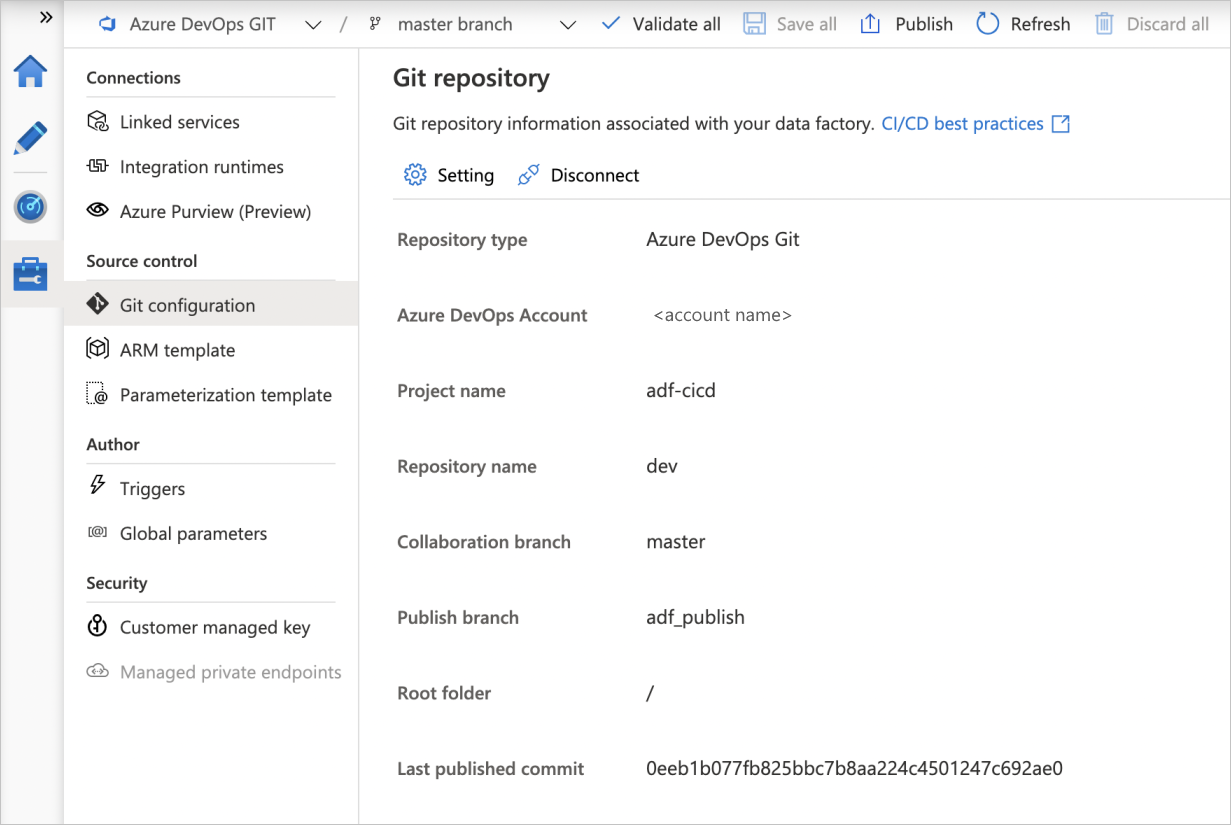Viewport: 1231px width, 825px height.
Task: Click the Managed private endpoints entry
Action: coord(229,671)
